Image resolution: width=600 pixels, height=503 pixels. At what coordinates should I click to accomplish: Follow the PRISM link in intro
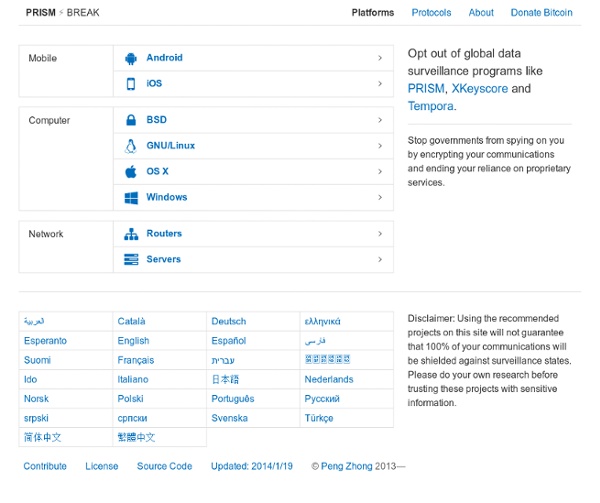[426, 89]
